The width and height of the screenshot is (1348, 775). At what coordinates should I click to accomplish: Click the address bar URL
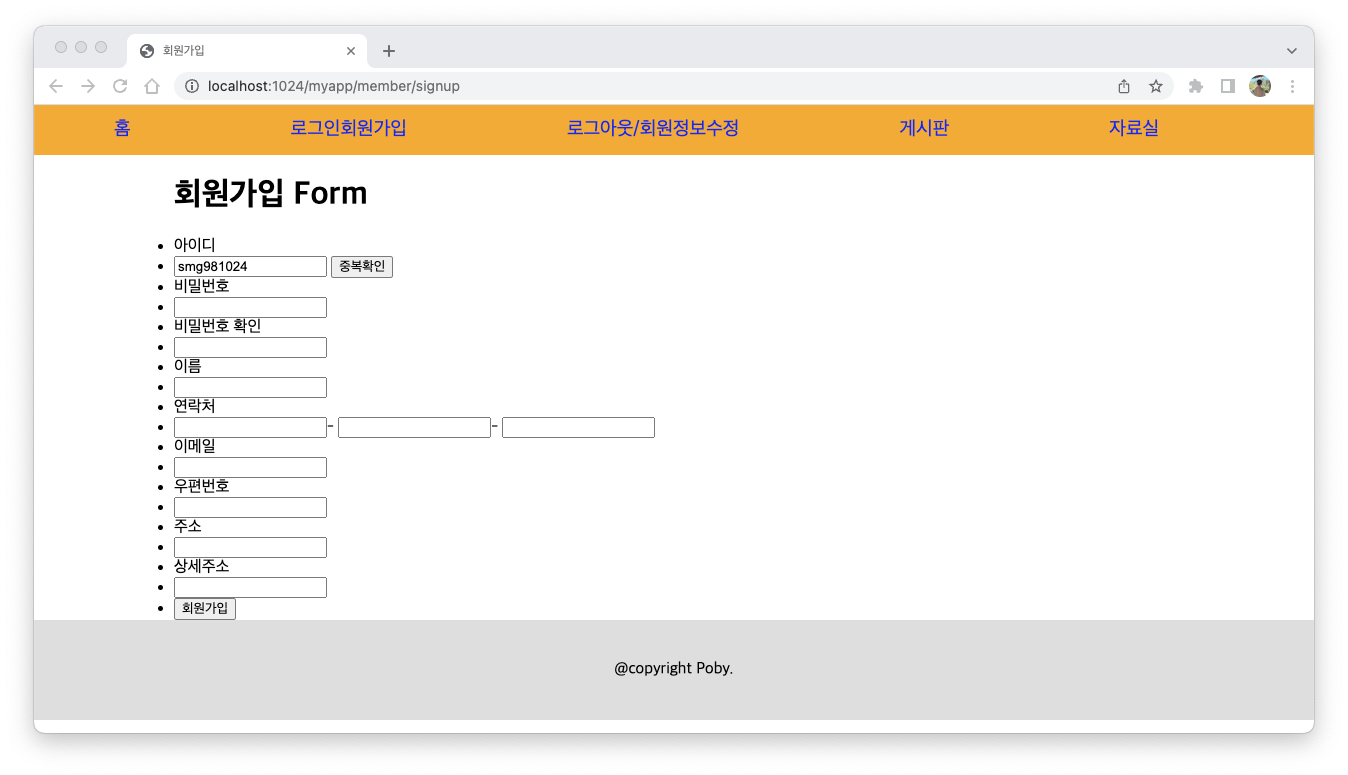(334, 86)
